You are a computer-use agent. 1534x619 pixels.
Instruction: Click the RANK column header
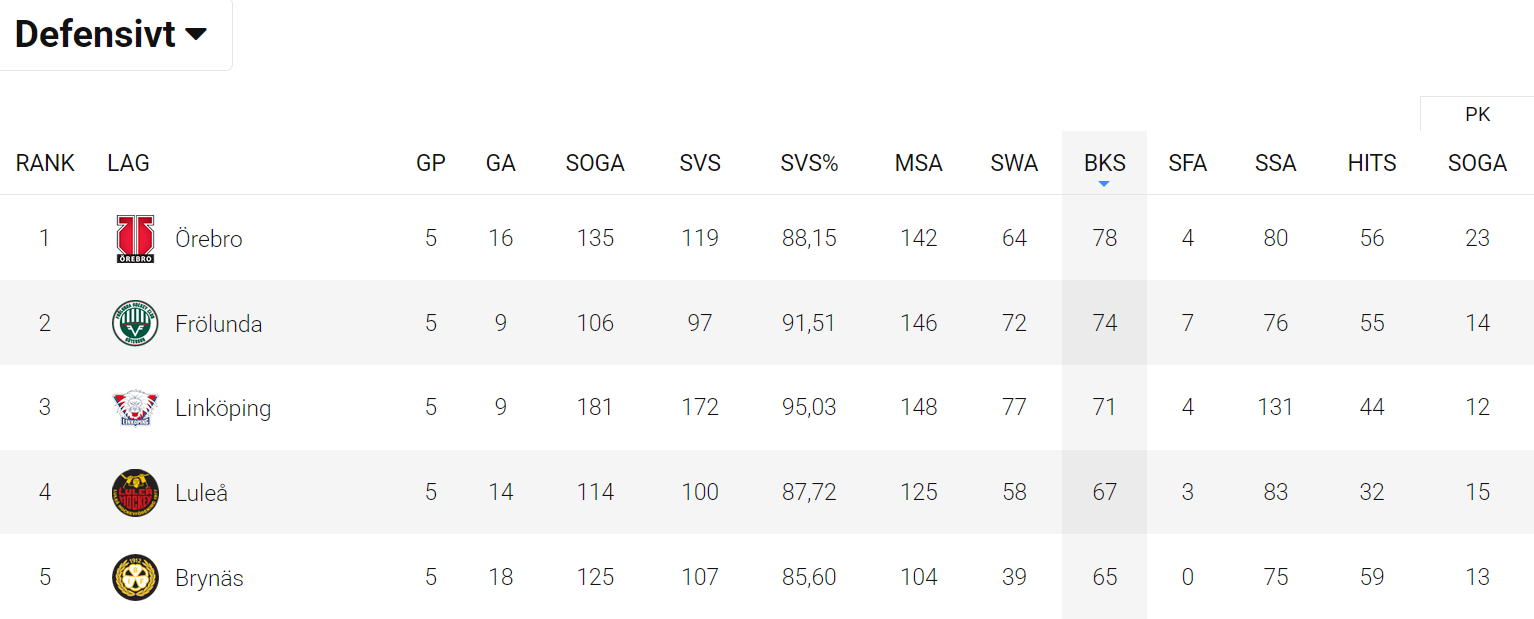coord(45,163)
